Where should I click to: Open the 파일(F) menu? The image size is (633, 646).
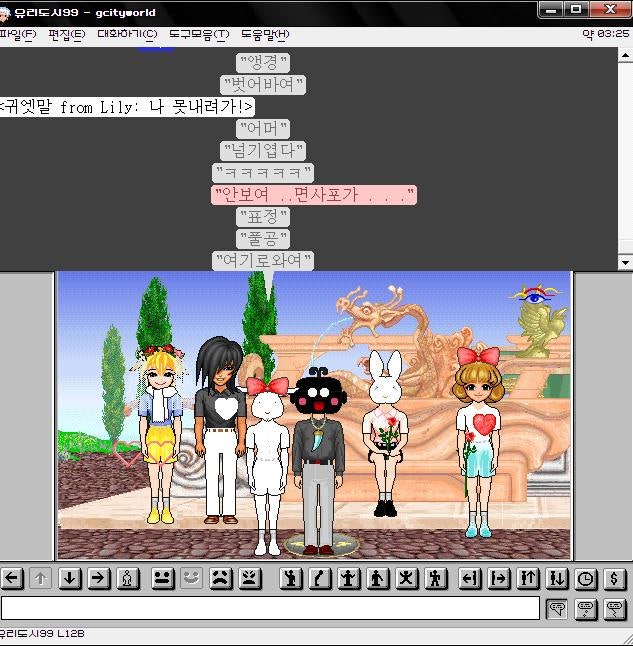point(17,34)
